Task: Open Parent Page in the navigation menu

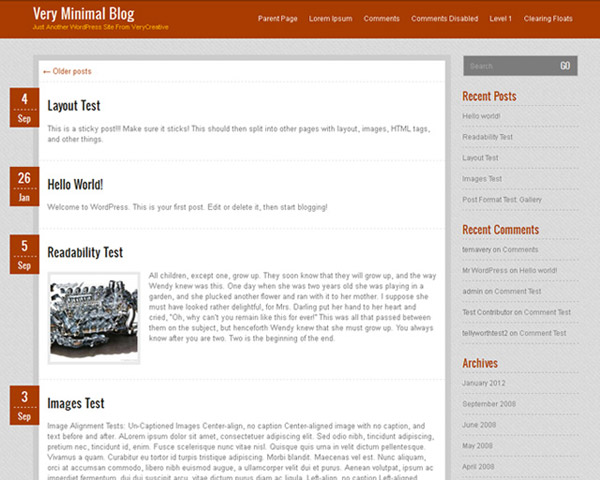Action: 277,19
